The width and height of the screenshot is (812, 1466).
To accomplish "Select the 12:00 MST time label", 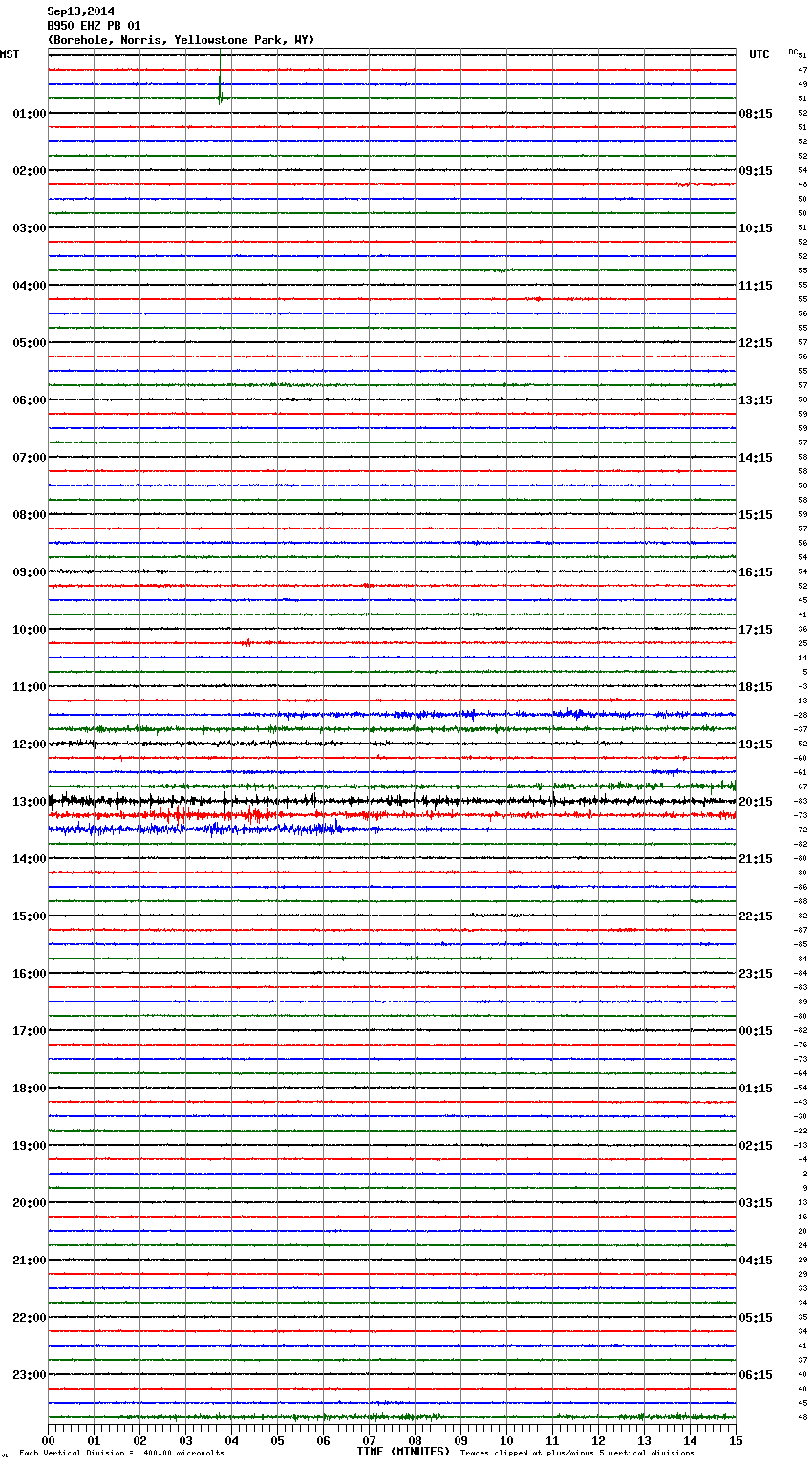I will [30, 744].
